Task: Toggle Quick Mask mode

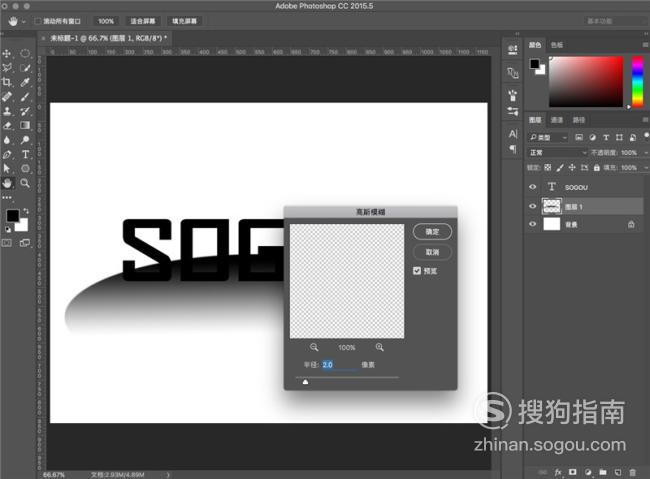Action: point(7,243)
